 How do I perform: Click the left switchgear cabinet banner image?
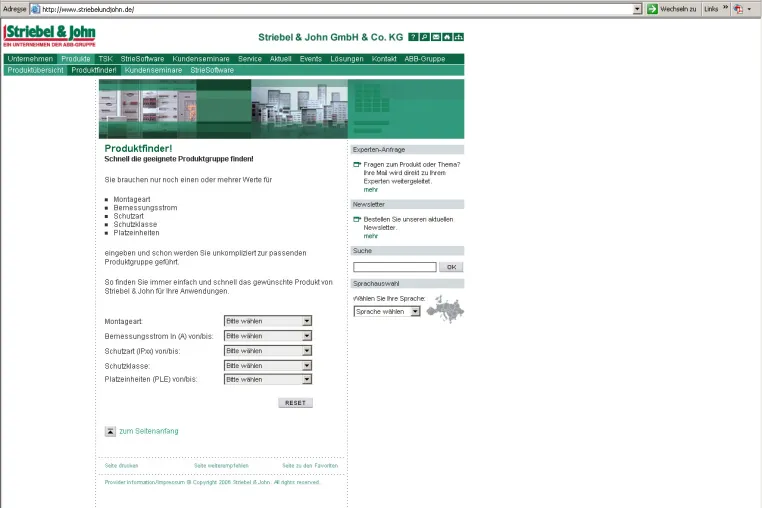[x=148, y=109]
